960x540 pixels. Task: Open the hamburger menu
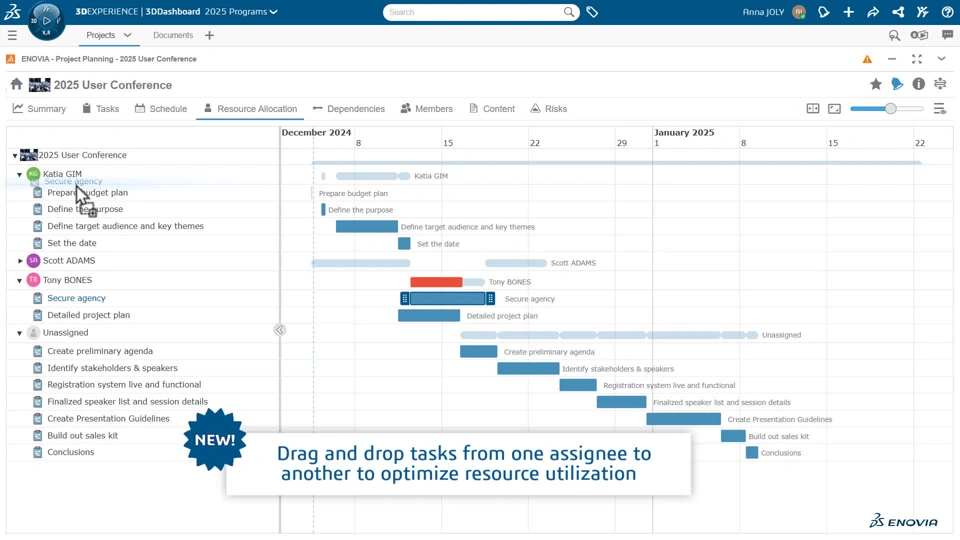(12, 36)
